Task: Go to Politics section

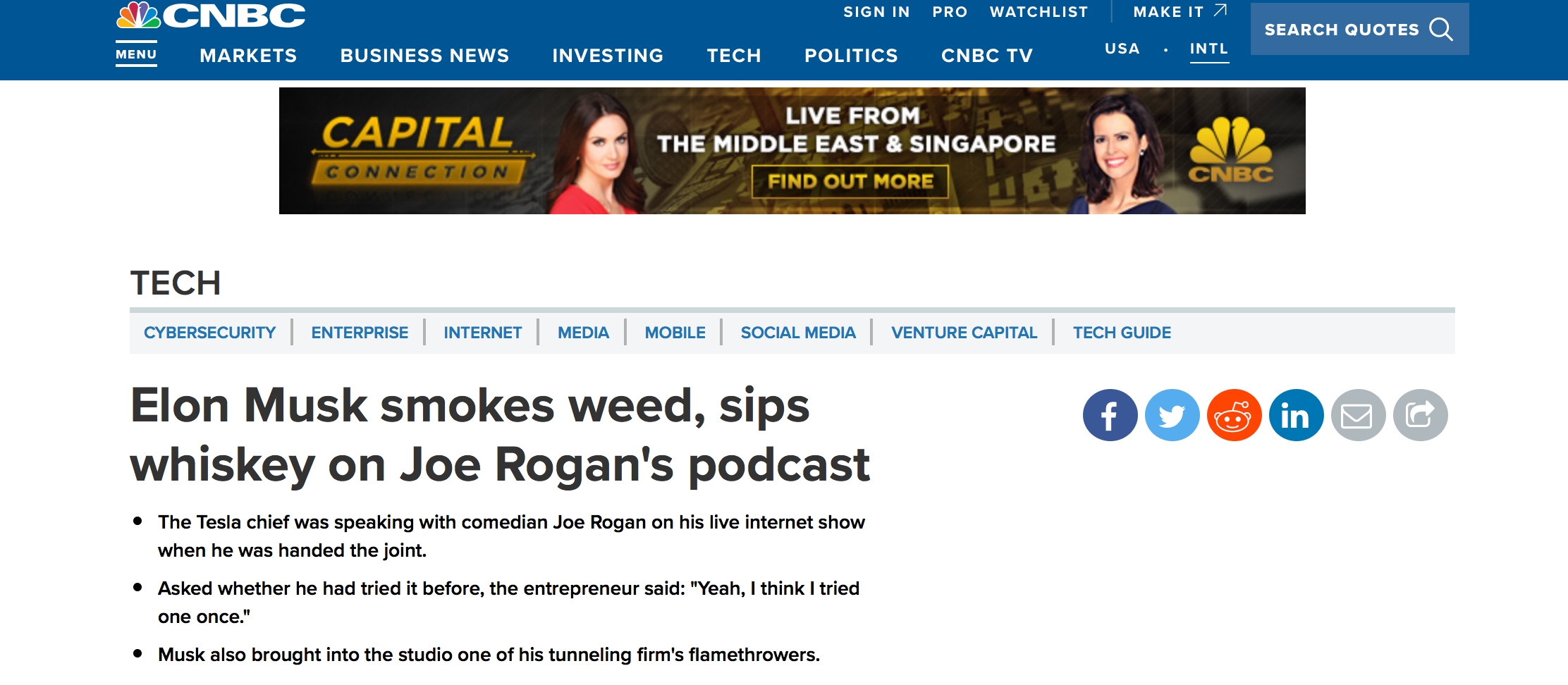Action: click(851, 56)
